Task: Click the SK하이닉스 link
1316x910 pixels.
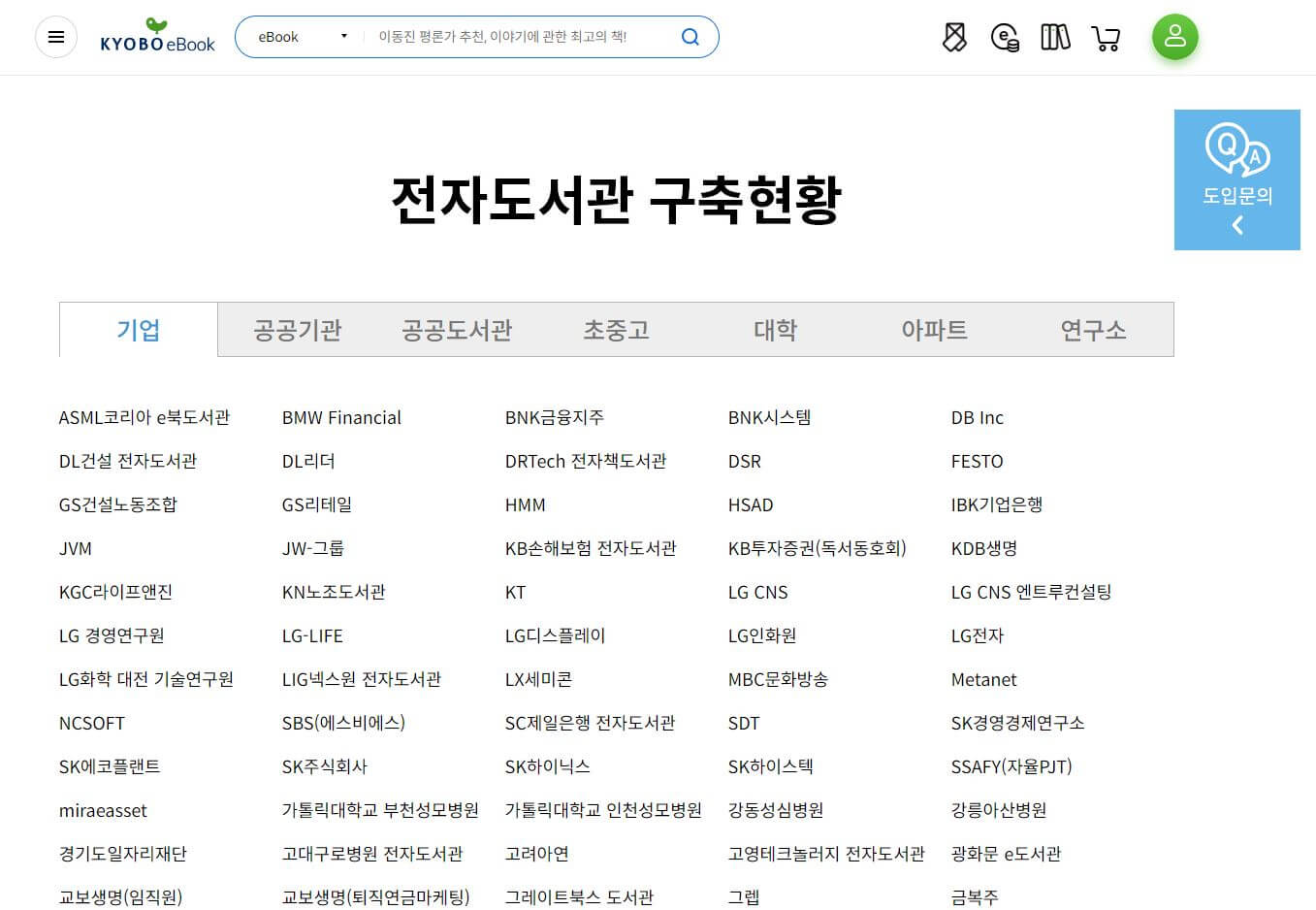Action: point(546,766)
